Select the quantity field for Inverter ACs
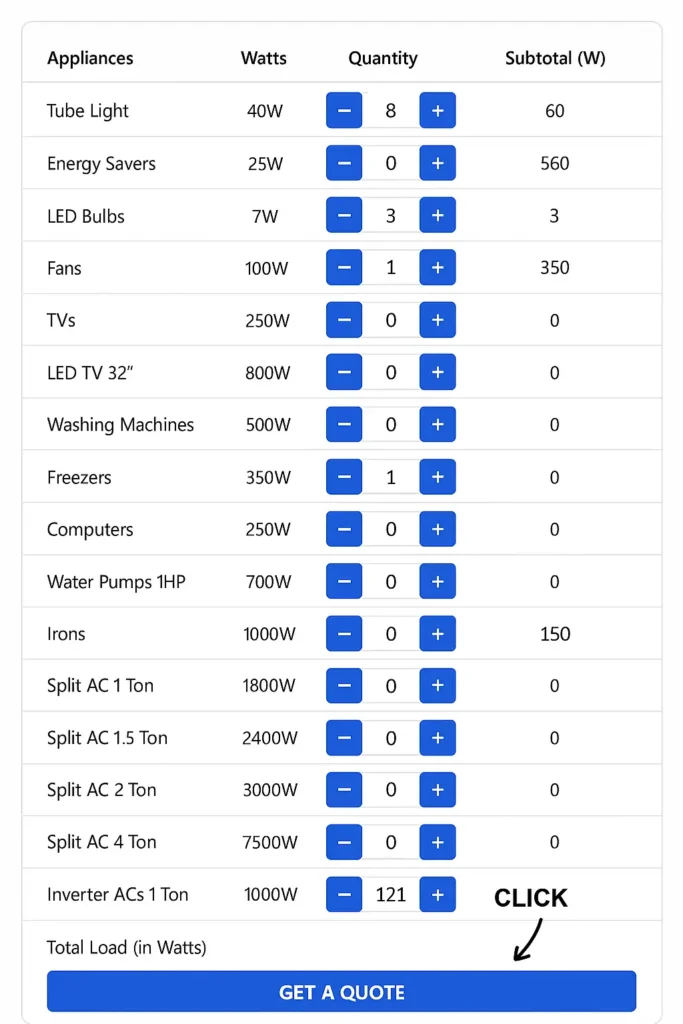This screenshot has height=1024, width=683. [x=391, y=894]
